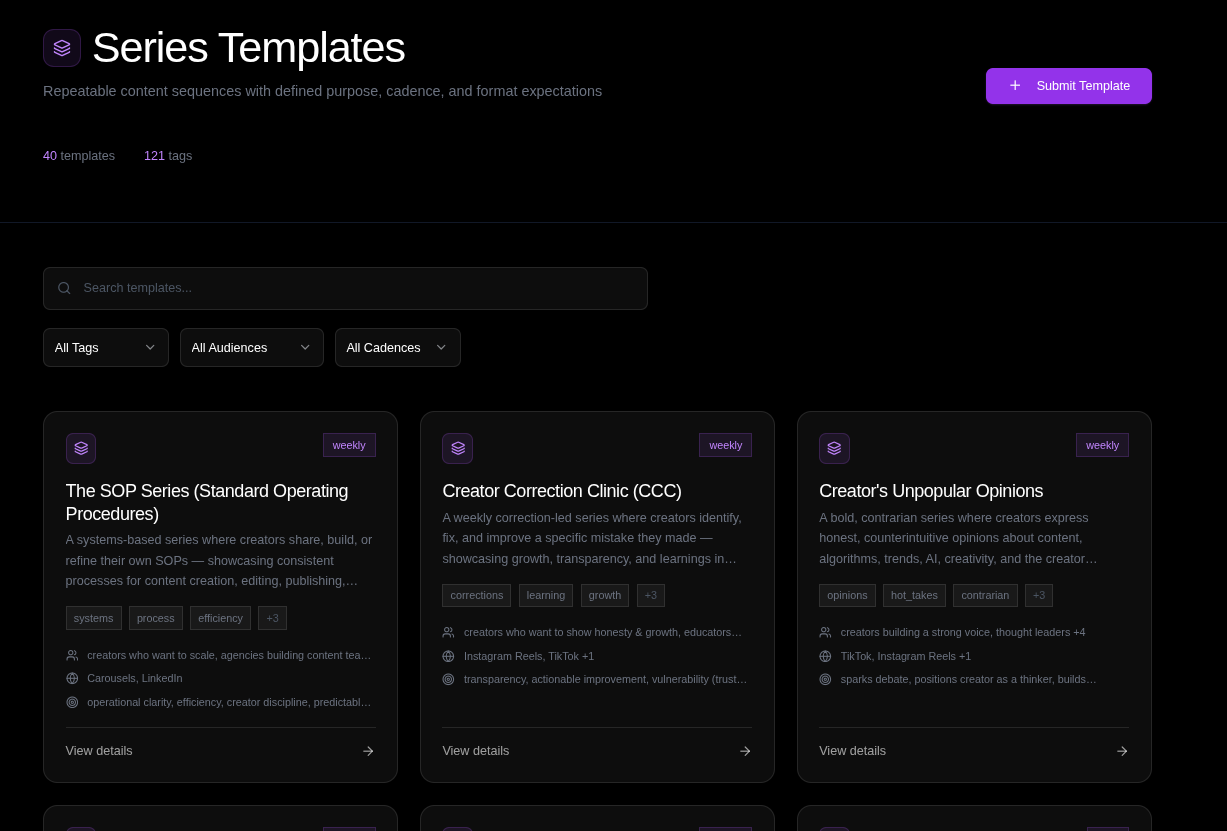Click the weekly badge on Creator's Unpopular Opinions card
The height and width of the screenshot is (831, 1227).
(1102, 445)
